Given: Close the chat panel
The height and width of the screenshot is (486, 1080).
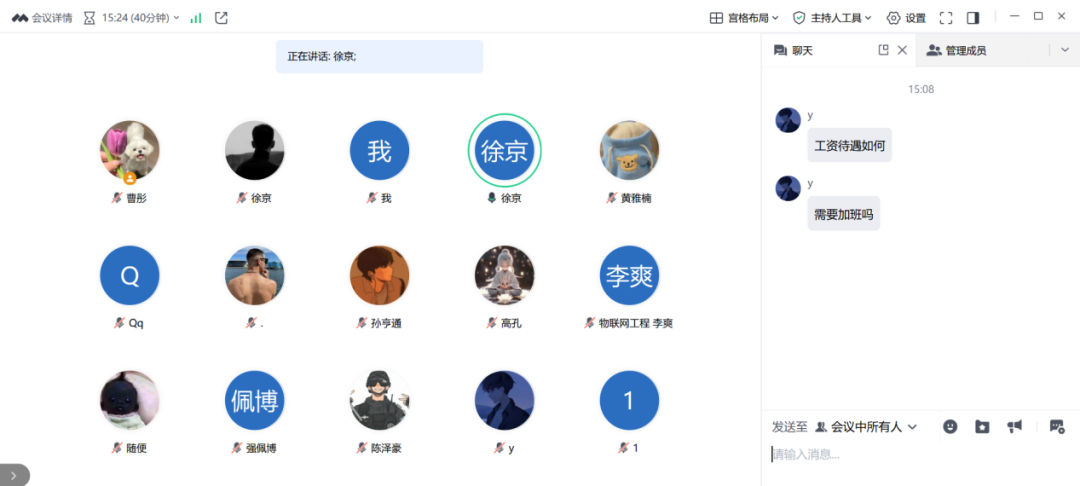Looking at the screenshot, I should tap(902, 50).
